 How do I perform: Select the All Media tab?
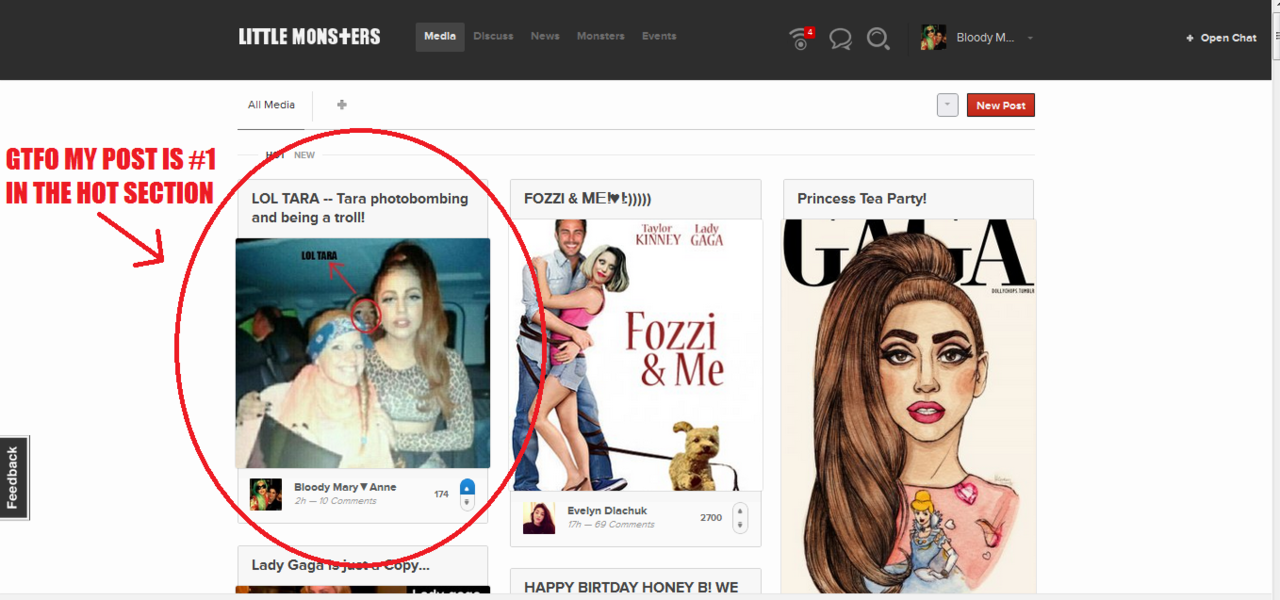272,105
